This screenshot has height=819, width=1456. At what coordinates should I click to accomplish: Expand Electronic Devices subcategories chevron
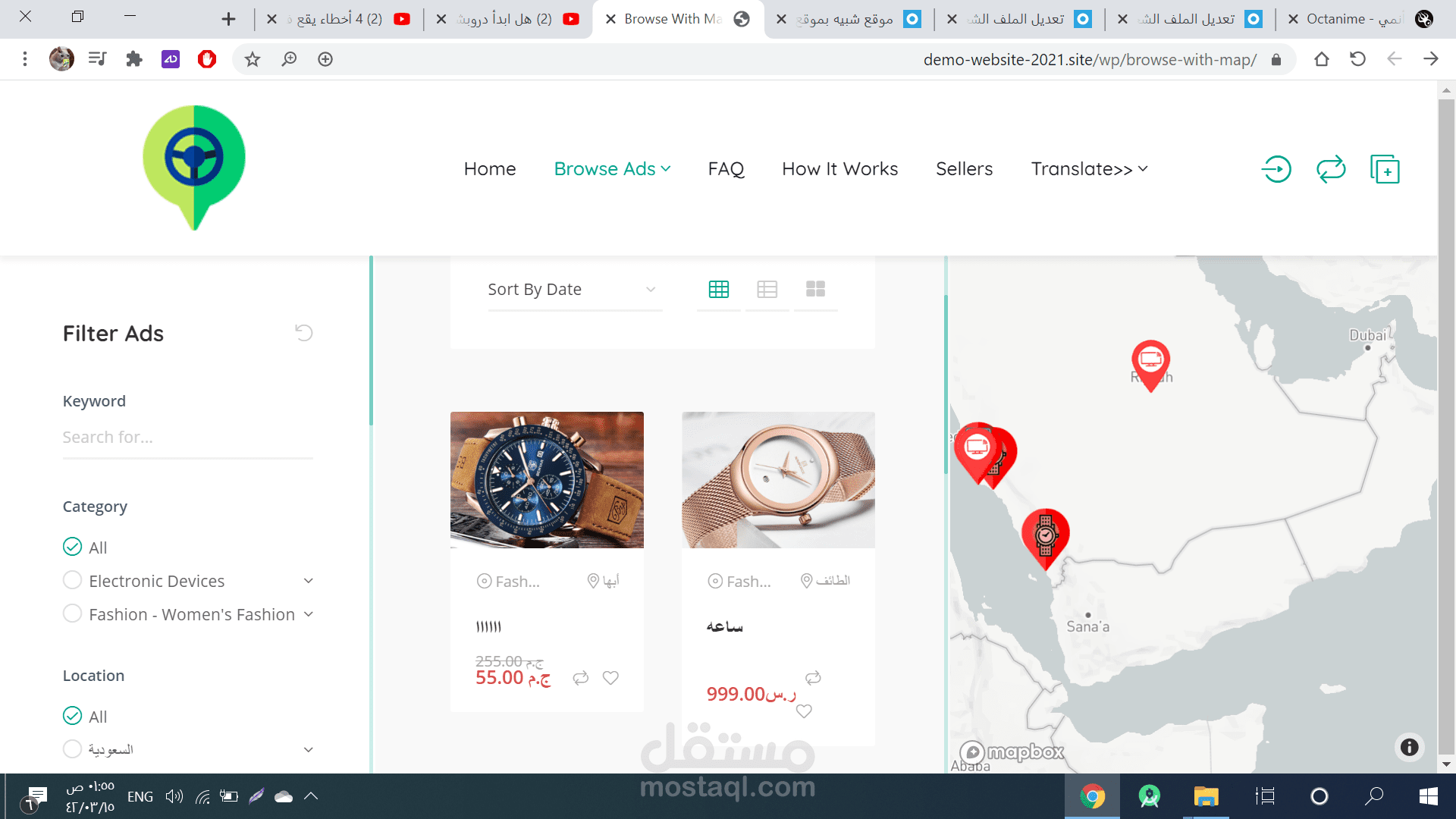(x=309, y=581)
